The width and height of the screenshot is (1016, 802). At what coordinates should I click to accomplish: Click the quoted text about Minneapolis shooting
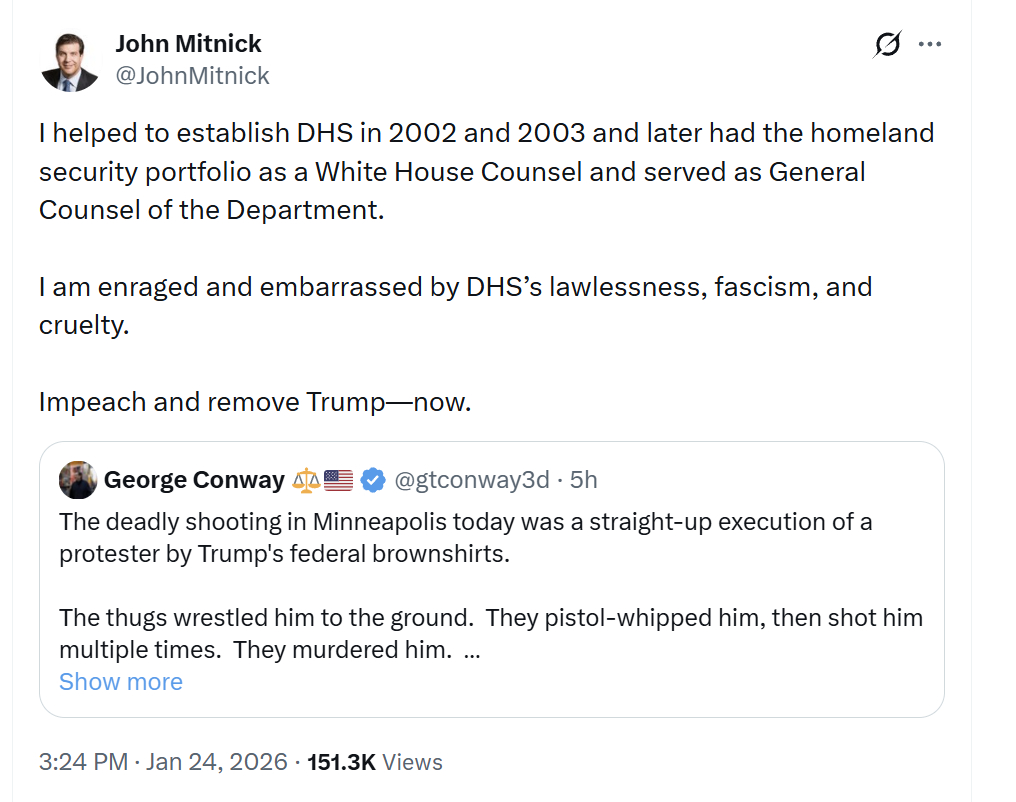(x=465, y=538)
